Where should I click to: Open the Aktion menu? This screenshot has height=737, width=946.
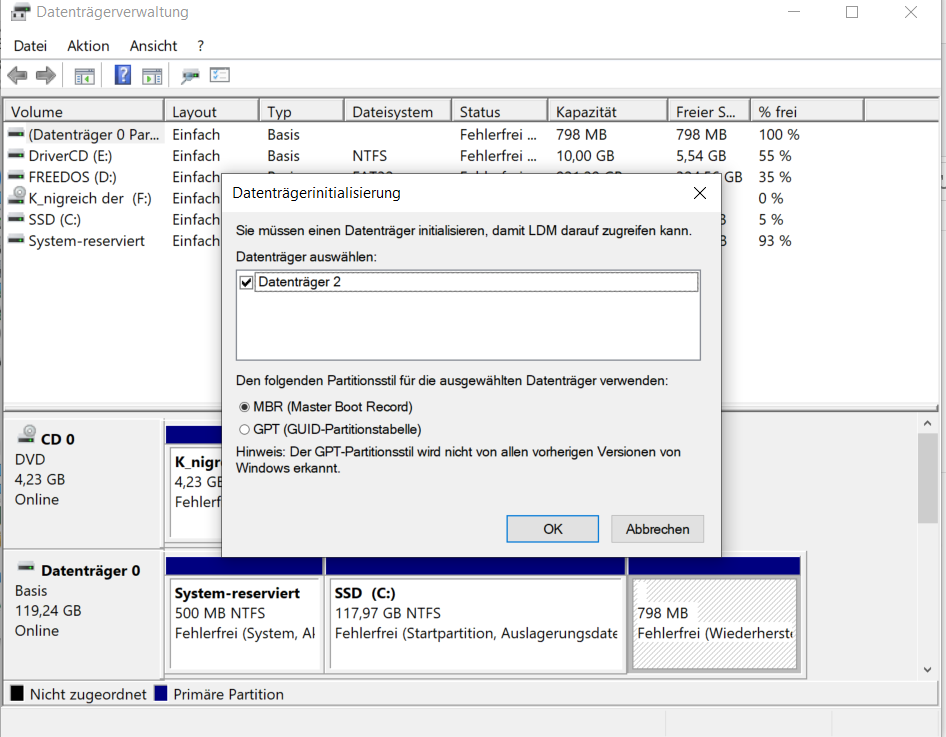pos(88,46)
